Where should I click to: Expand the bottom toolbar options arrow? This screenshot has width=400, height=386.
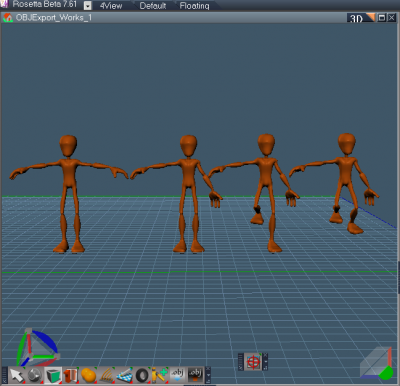point(208,376)
